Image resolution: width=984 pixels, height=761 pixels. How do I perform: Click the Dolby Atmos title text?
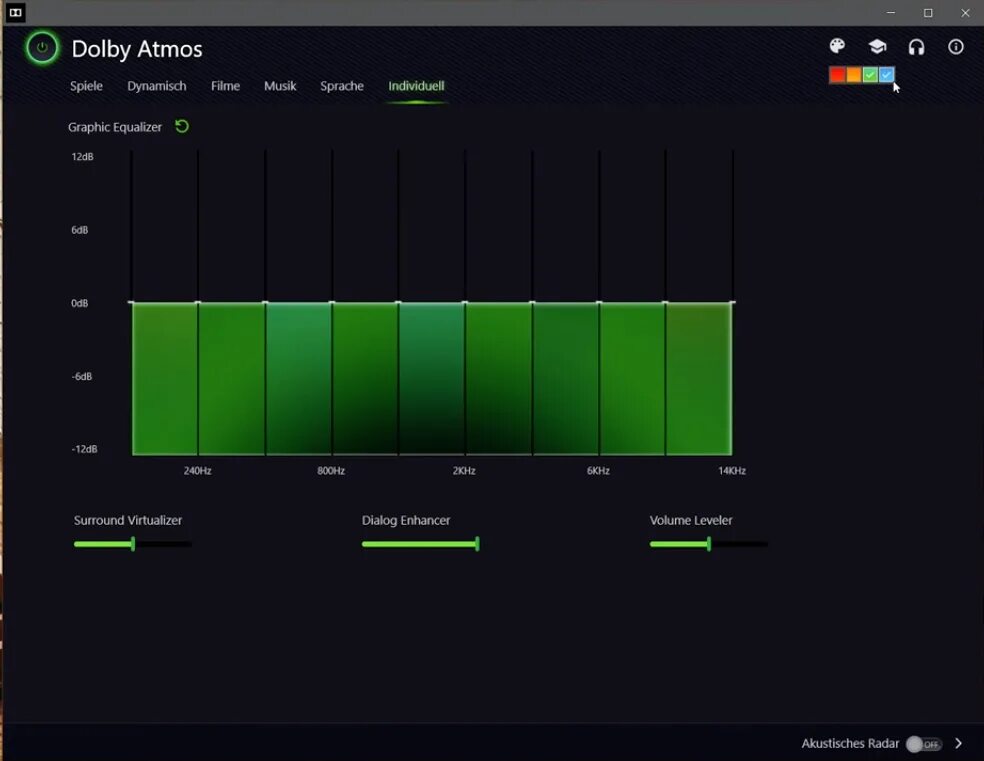coord(137,49)
